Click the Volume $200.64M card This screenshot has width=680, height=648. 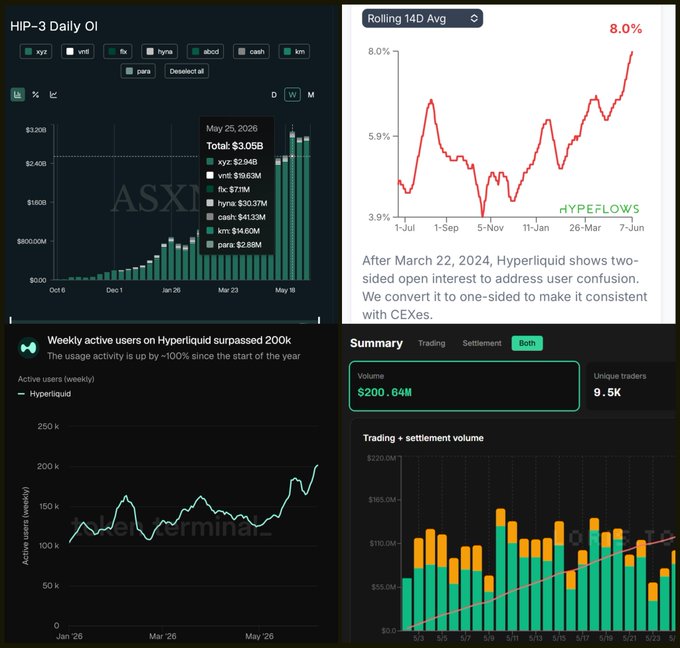pos(464,386)
